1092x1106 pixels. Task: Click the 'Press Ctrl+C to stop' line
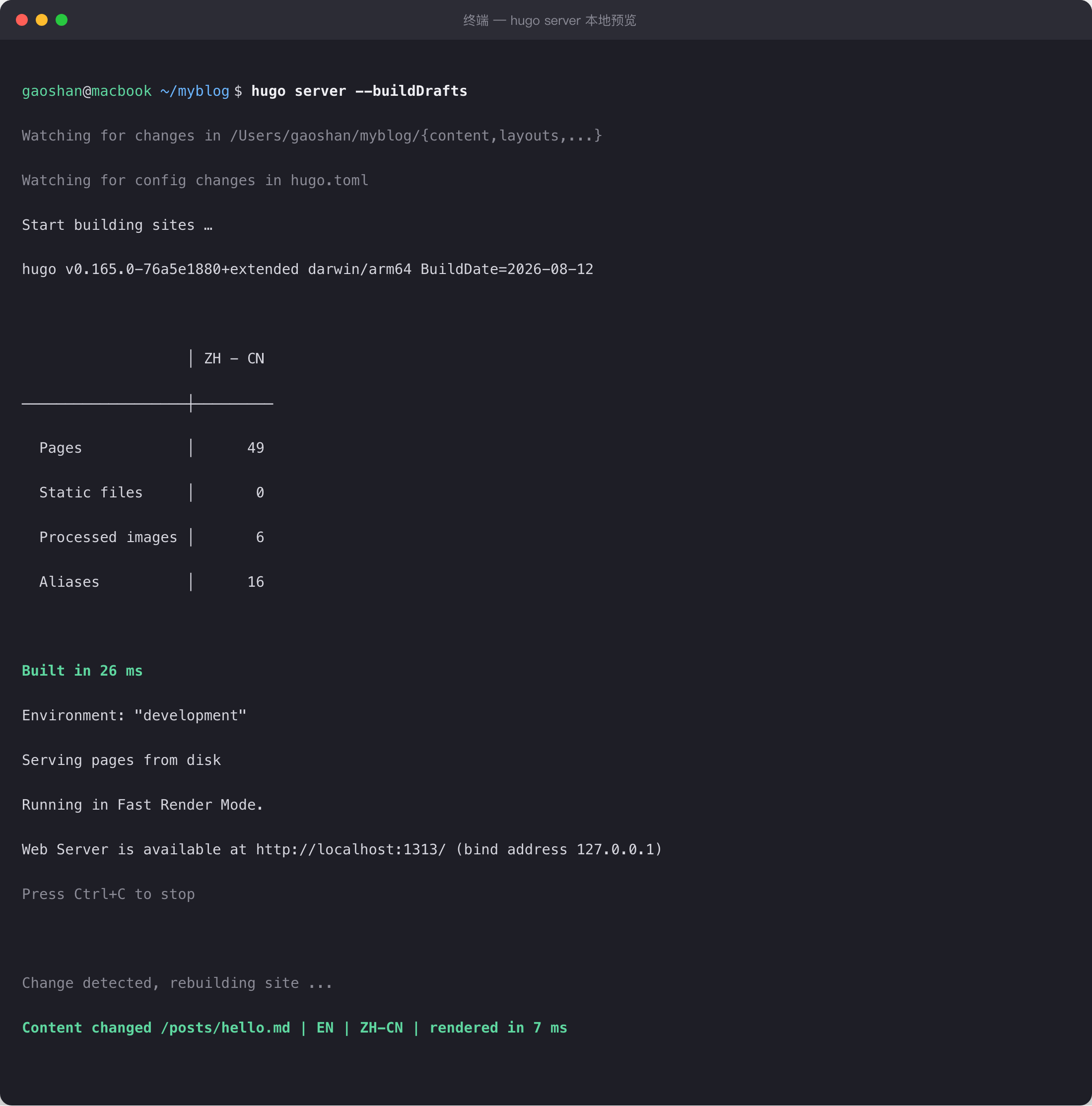108,894
